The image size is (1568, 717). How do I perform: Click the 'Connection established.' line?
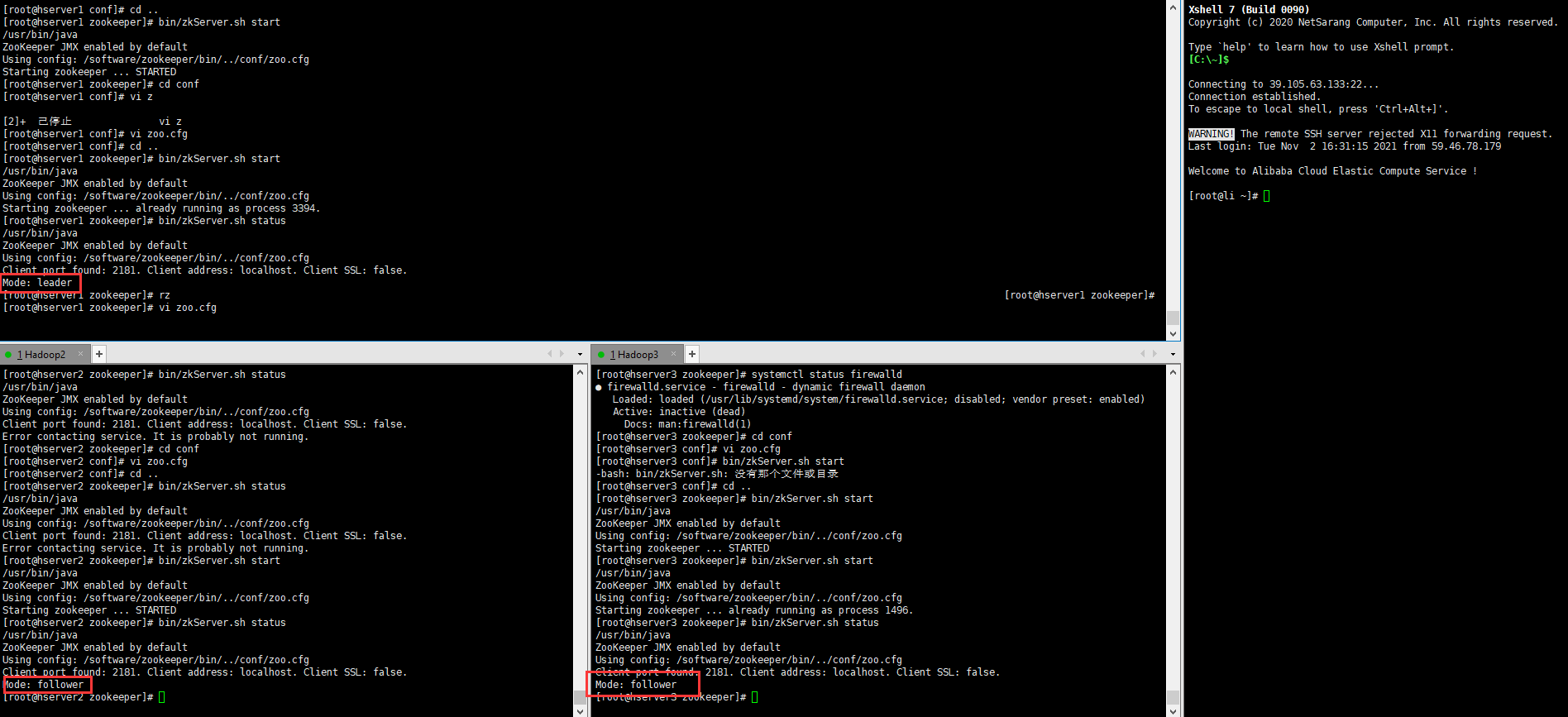(1254, 97)
